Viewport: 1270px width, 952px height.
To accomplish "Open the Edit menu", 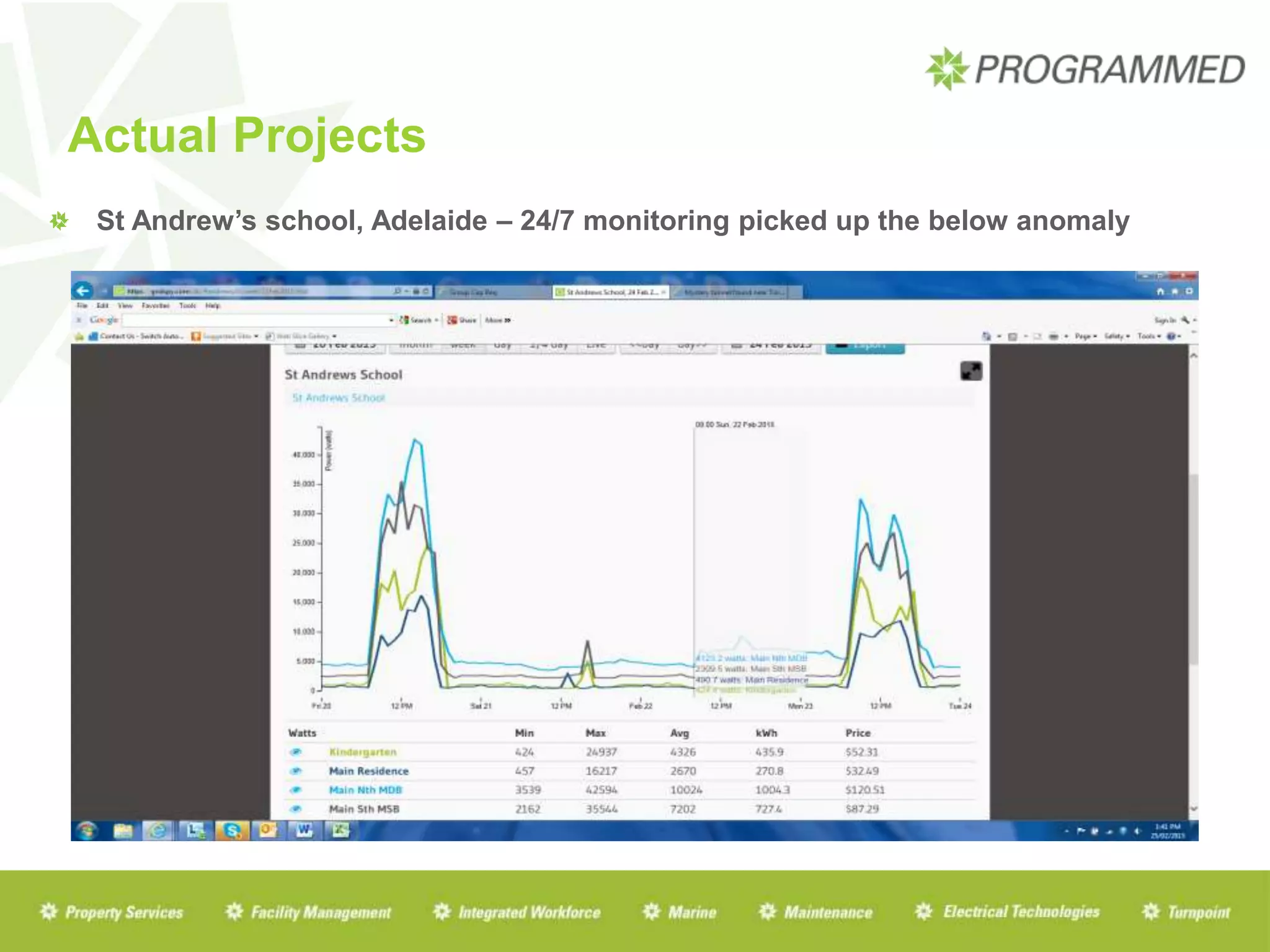I will (x=102, y=306).
